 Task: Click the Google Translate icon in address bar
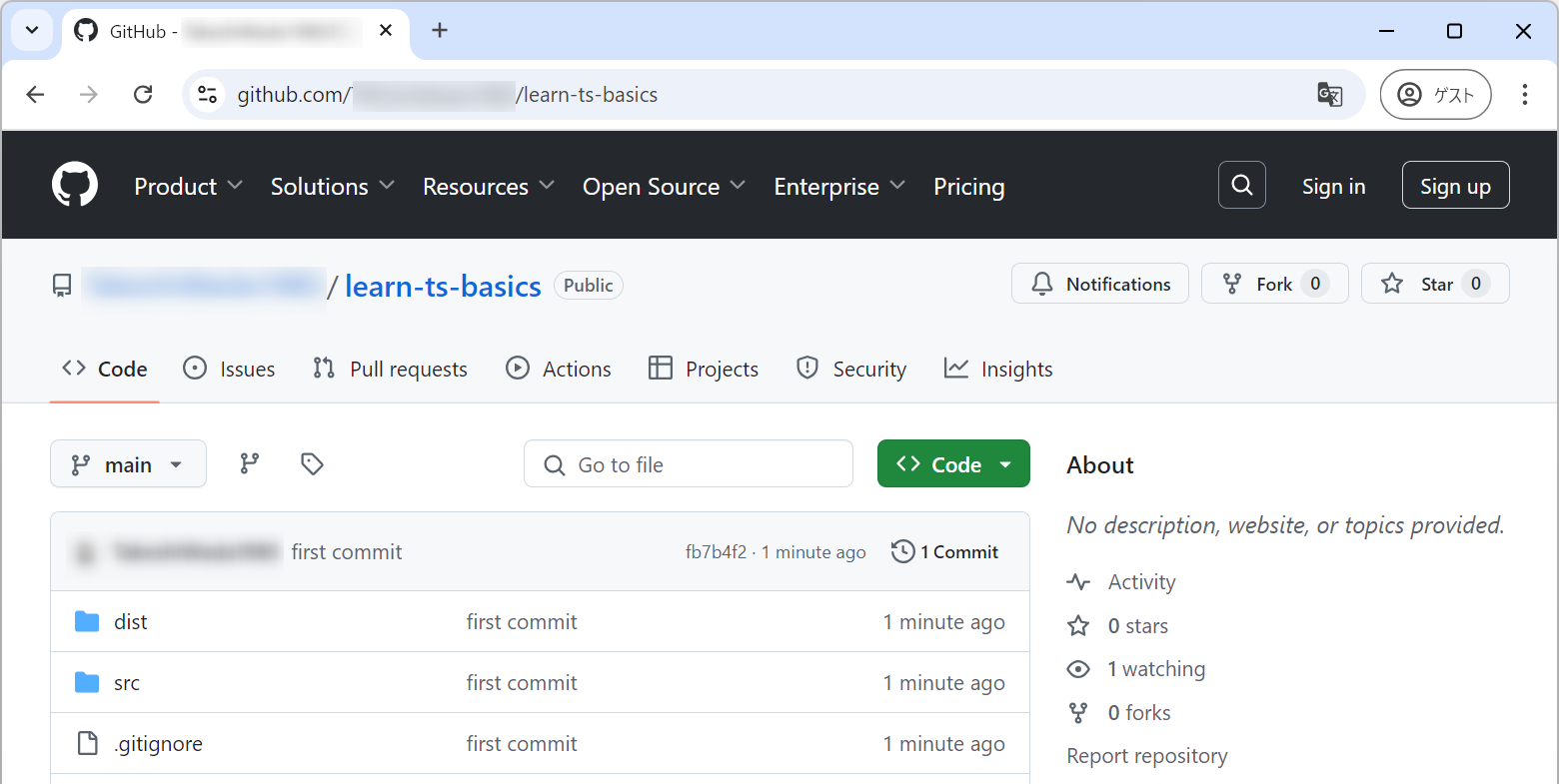(x=1329, y=95)
